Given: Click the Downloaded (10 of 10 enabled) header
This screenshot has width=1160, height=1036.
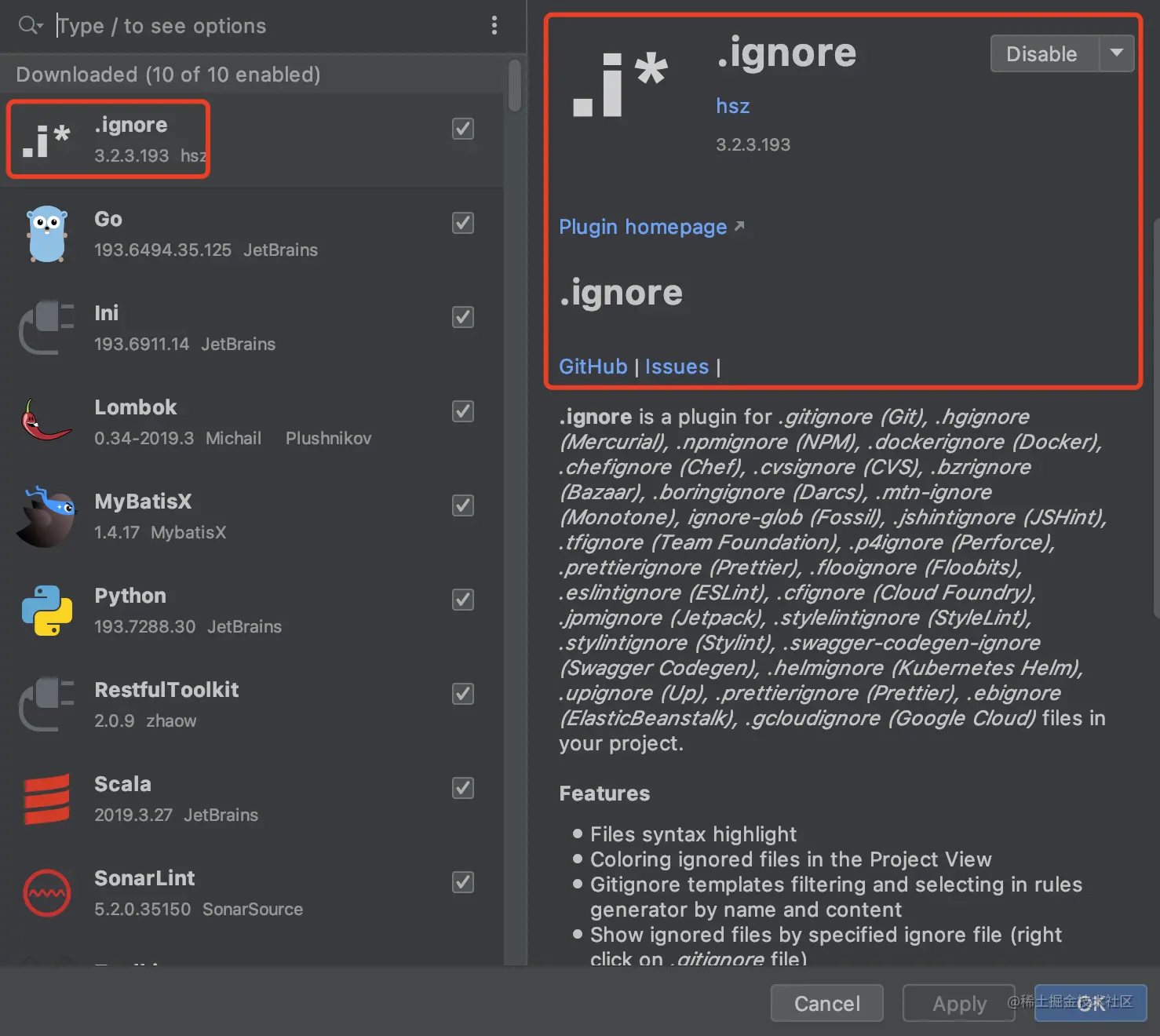Looking at the screenshot, I should click(x=168, y=75).
